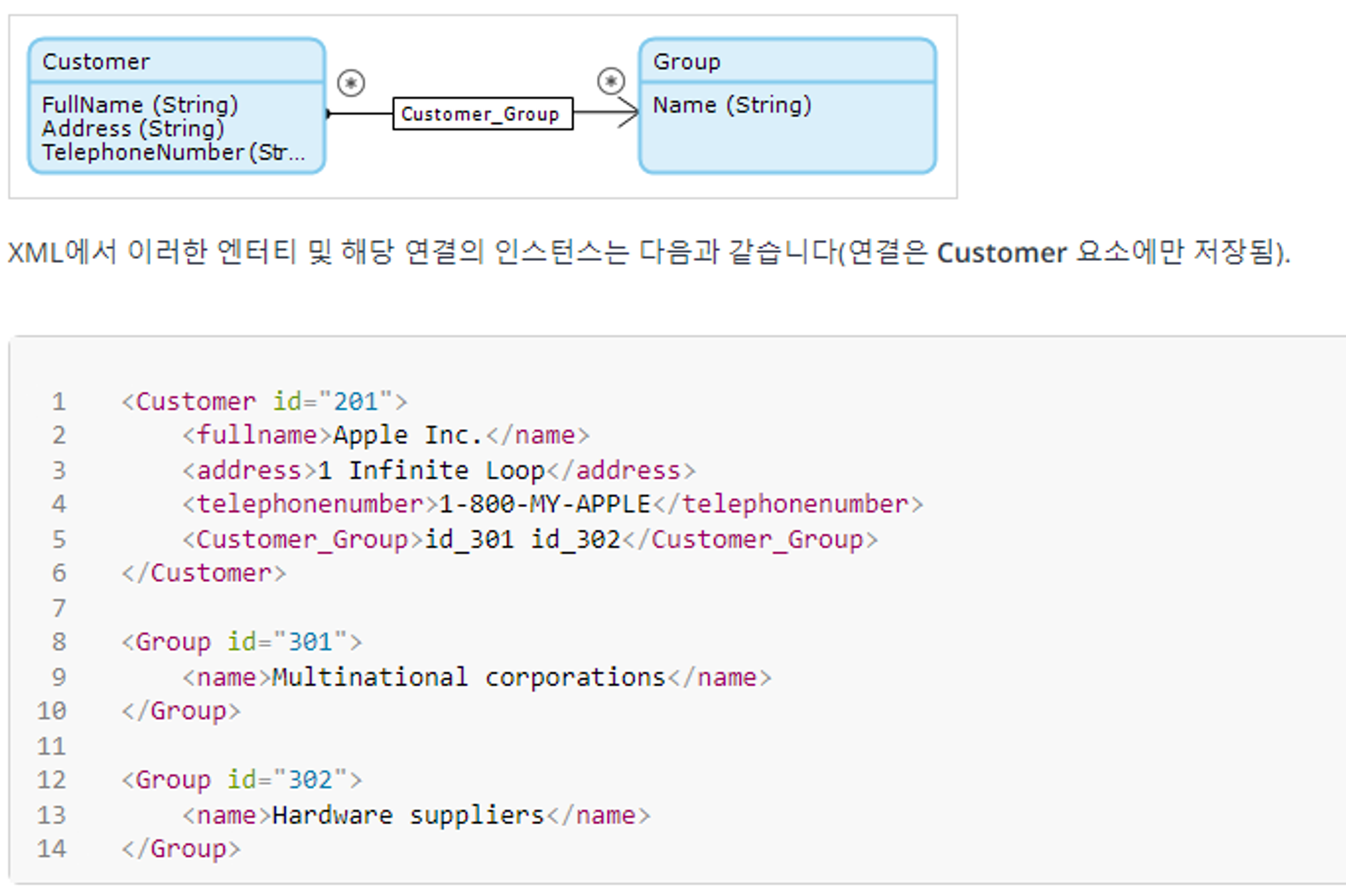
Task: Click the 1-800-MY-APPLE telephone text
Action: coord(544,504)
